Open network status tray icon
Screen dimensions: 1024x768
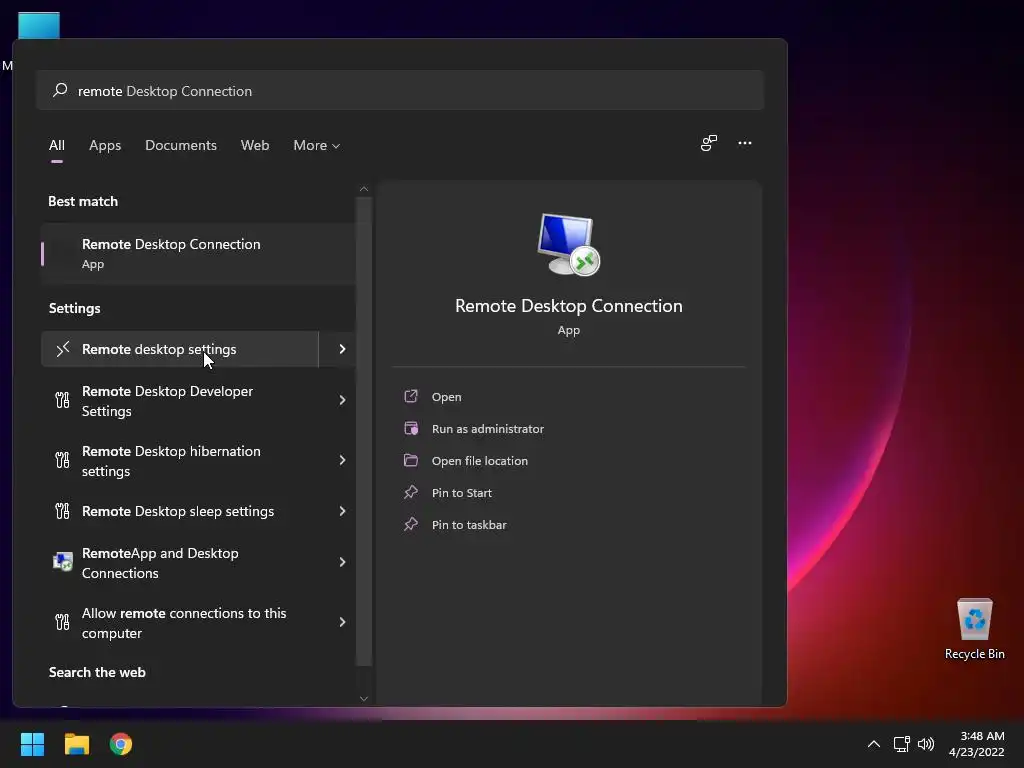tap(902, 744)
